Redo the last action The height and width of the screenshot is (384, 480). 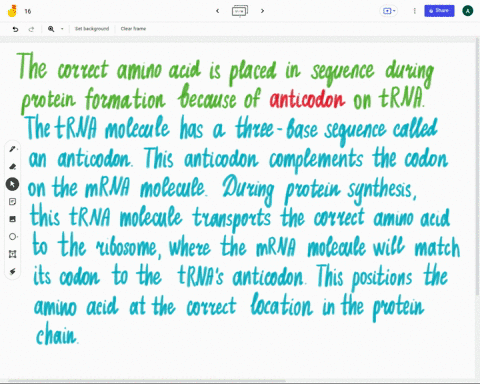[31, 29]
